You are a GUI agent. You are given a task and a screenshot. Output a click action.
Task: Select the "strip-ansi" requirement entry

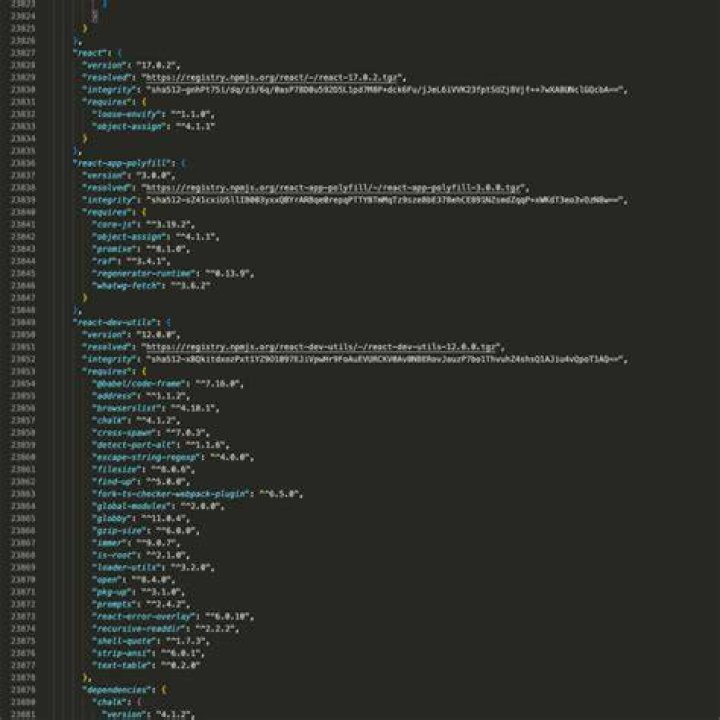coord(148,653)
